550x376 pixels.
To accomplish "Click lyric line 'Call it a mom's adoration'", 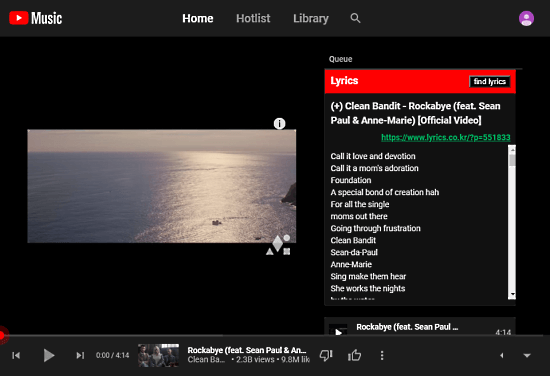I will 374,168.
